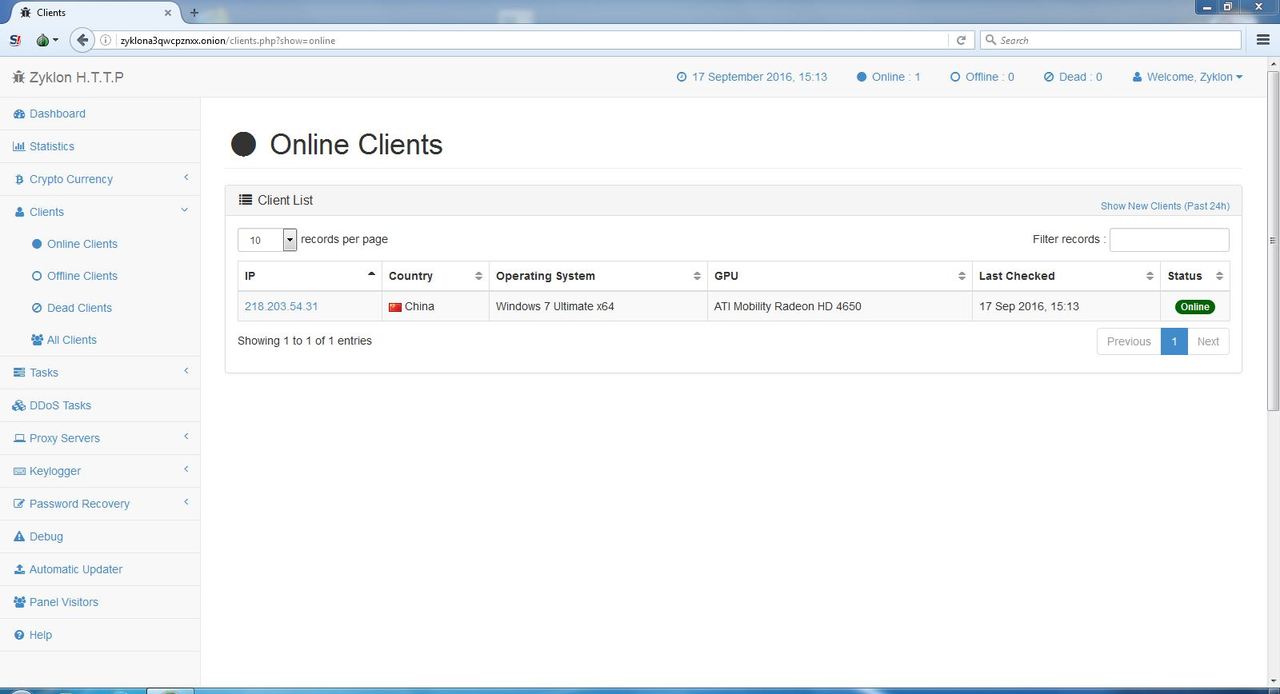This screenshot has height=694, width=1280.
Task: Click the Filter records input field
Action: pyautogui.click(x=1169, y=240)
